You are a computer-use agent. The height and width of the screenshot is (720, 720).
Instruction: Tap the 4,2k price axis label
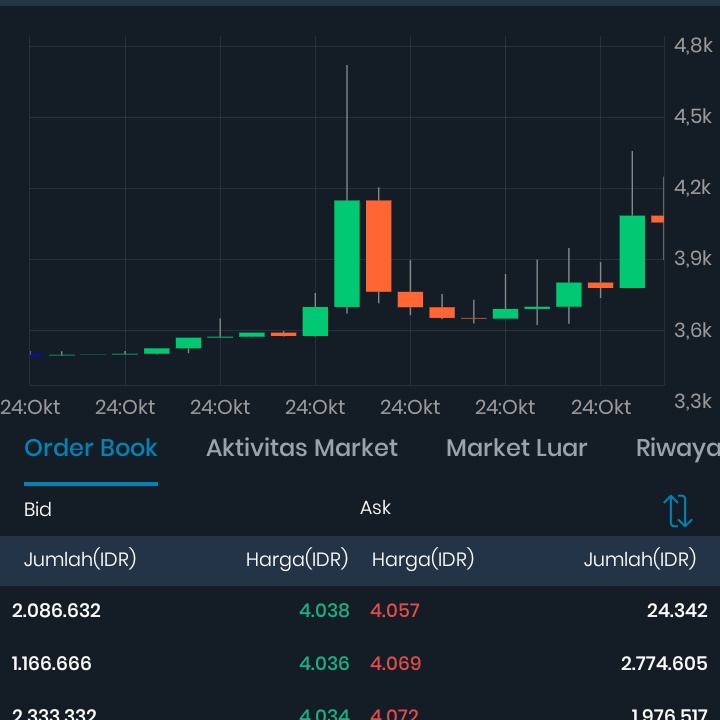pyautogui.click(x=692, y=187)
